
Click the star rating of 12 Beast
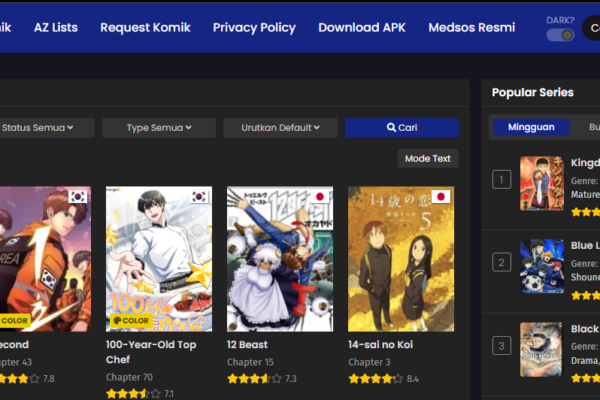point(254,379)
